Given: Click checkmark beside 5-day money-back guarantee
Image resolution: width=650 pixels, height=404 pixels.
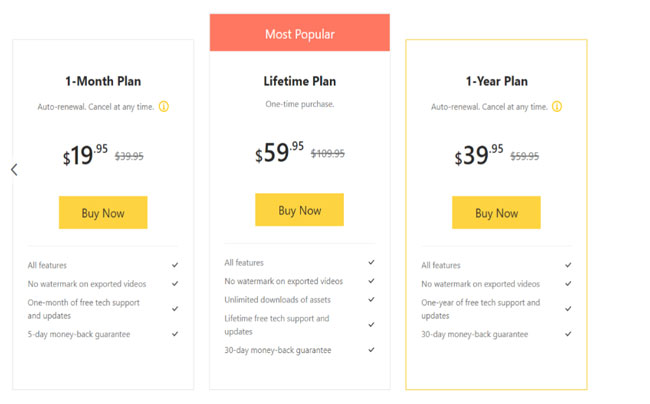Looking at the screenshot, I should pos(175,334).
